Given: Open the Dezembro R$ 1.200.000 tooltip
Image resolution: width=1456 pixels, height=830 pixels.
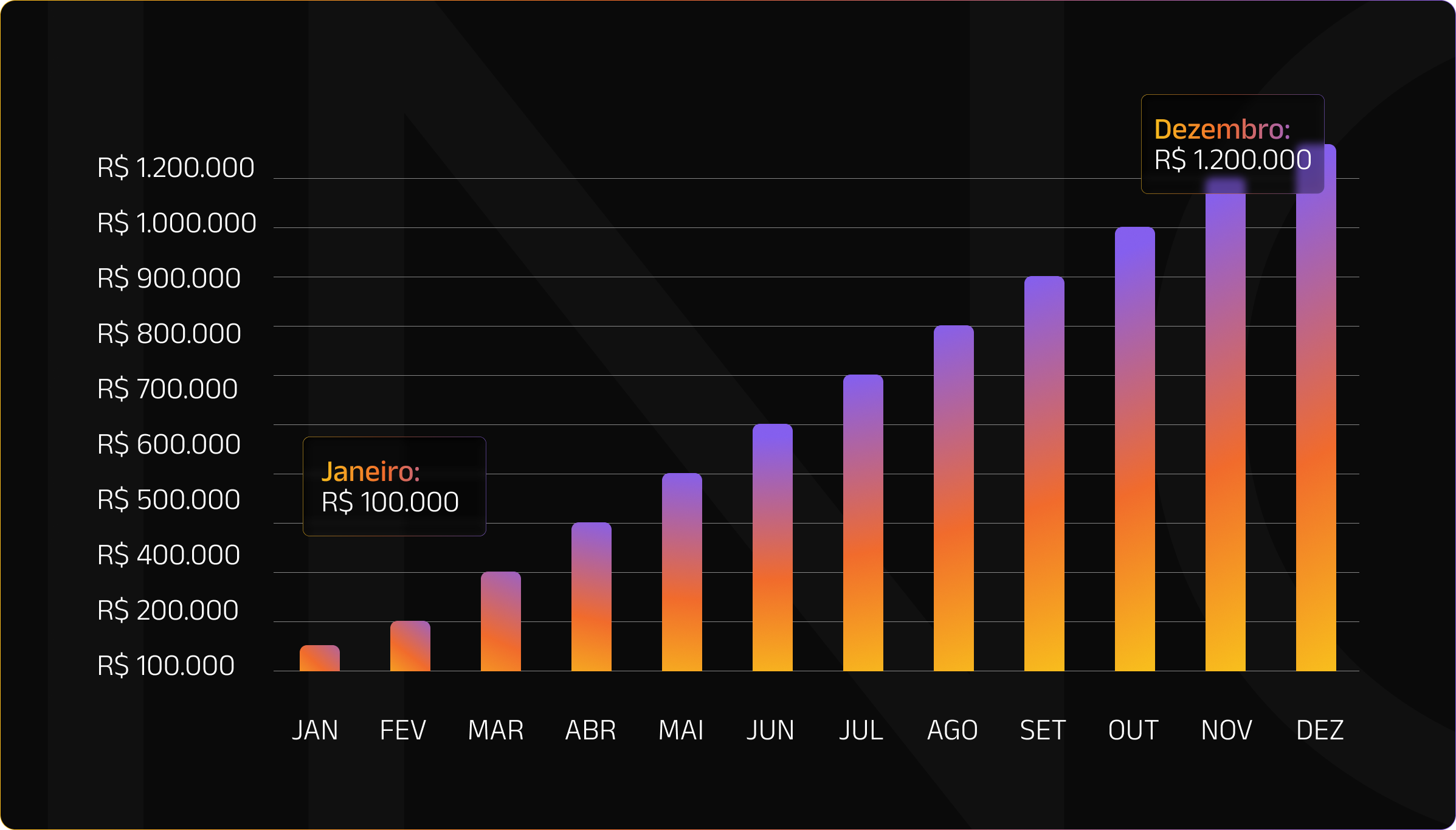Looking at the screenshot, I should [x=1232, y=144].
